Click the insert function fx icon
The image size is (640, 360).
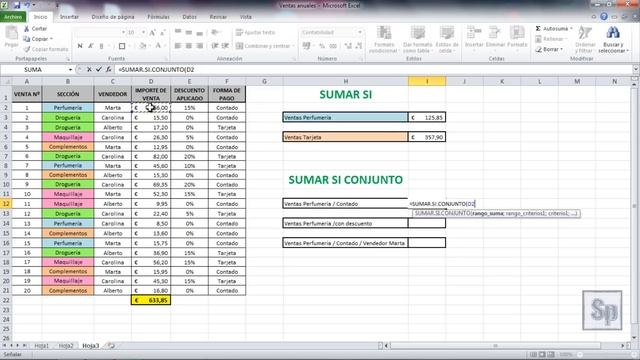point(109,70)
